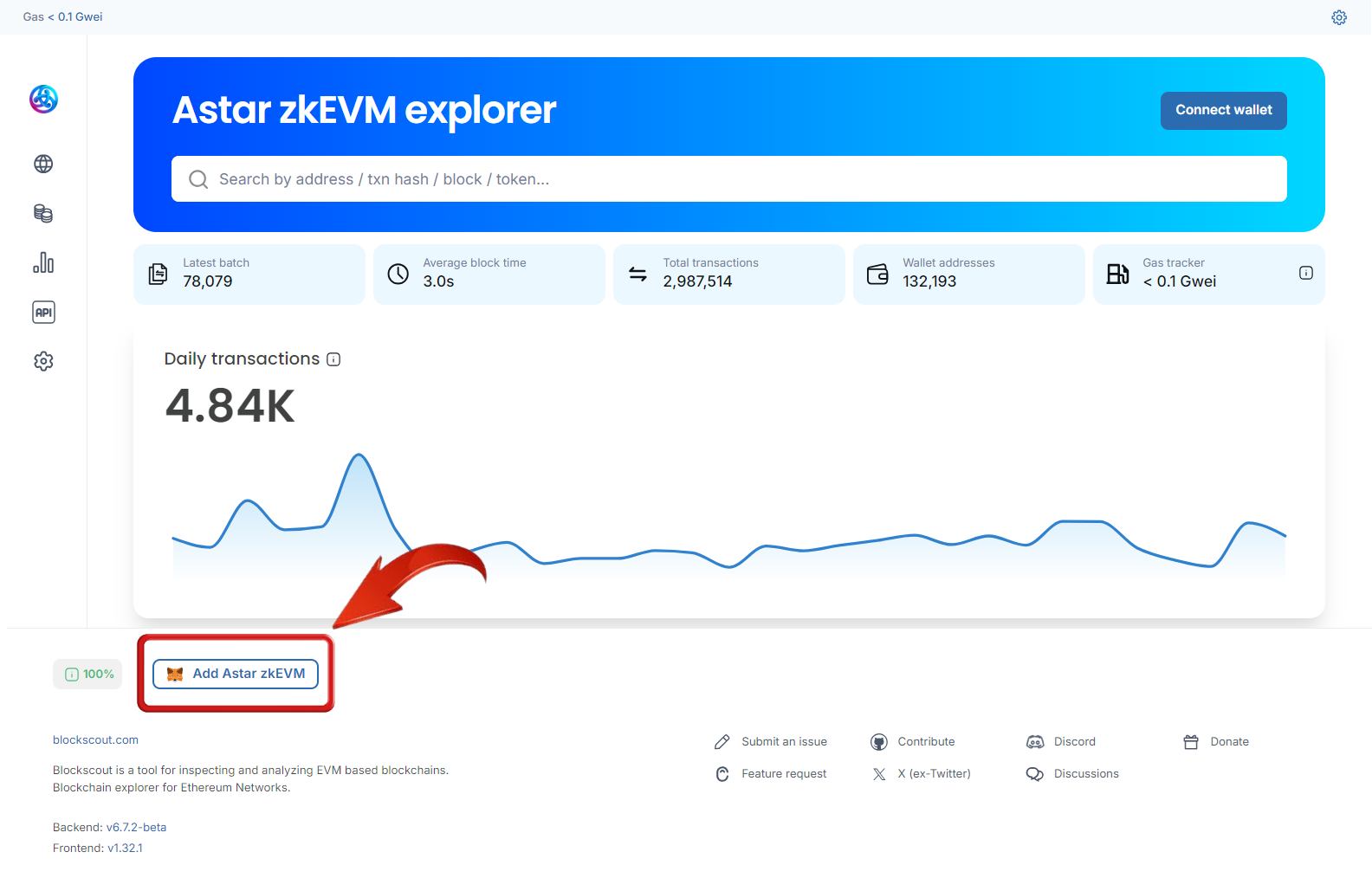Open the blockscout.com link
This screenshot has height=878, width=1372.
click(x=95, y=740)
